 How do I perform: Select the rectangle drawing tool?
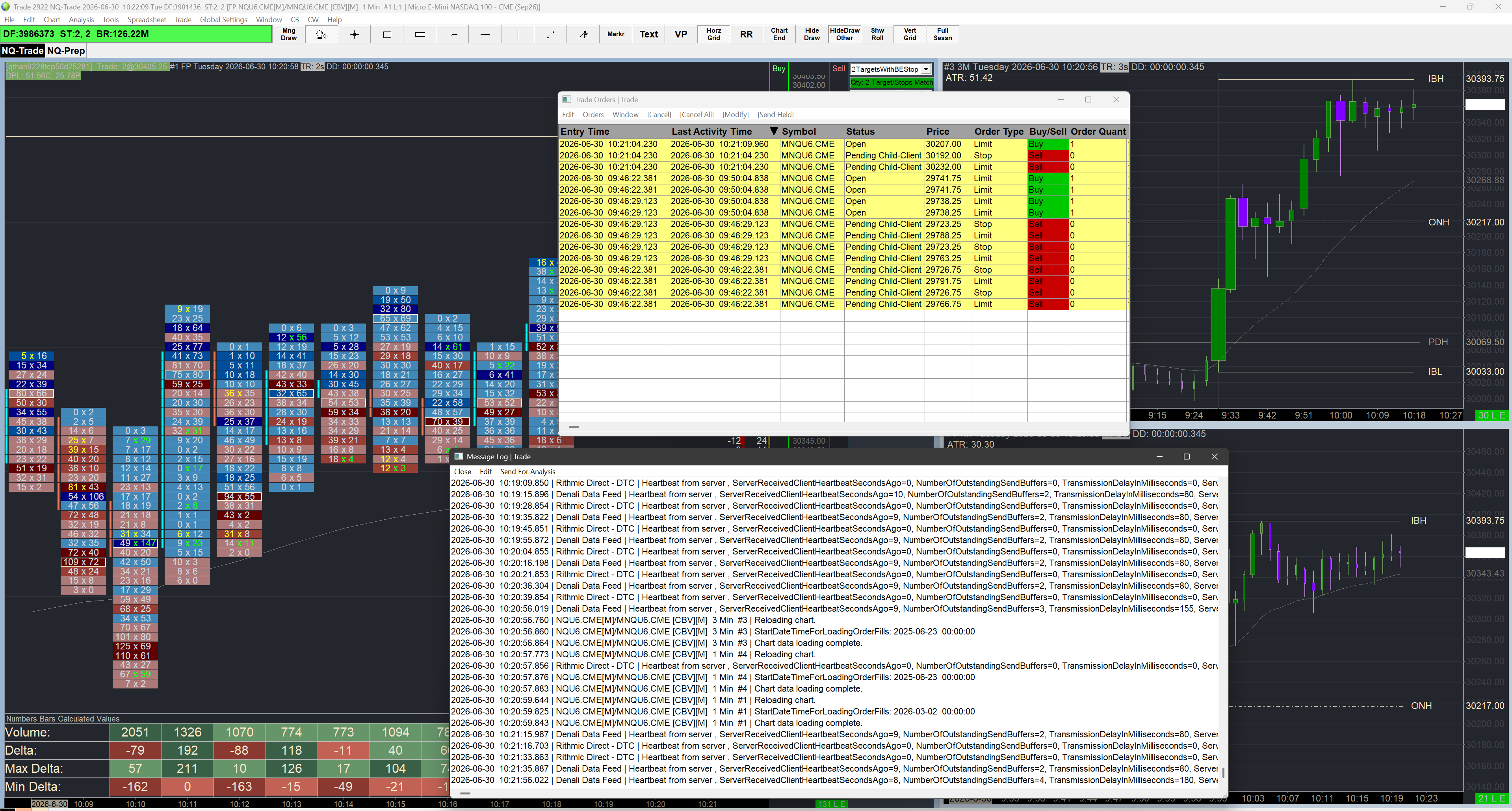pyautogui.click(x=387, y=34)
